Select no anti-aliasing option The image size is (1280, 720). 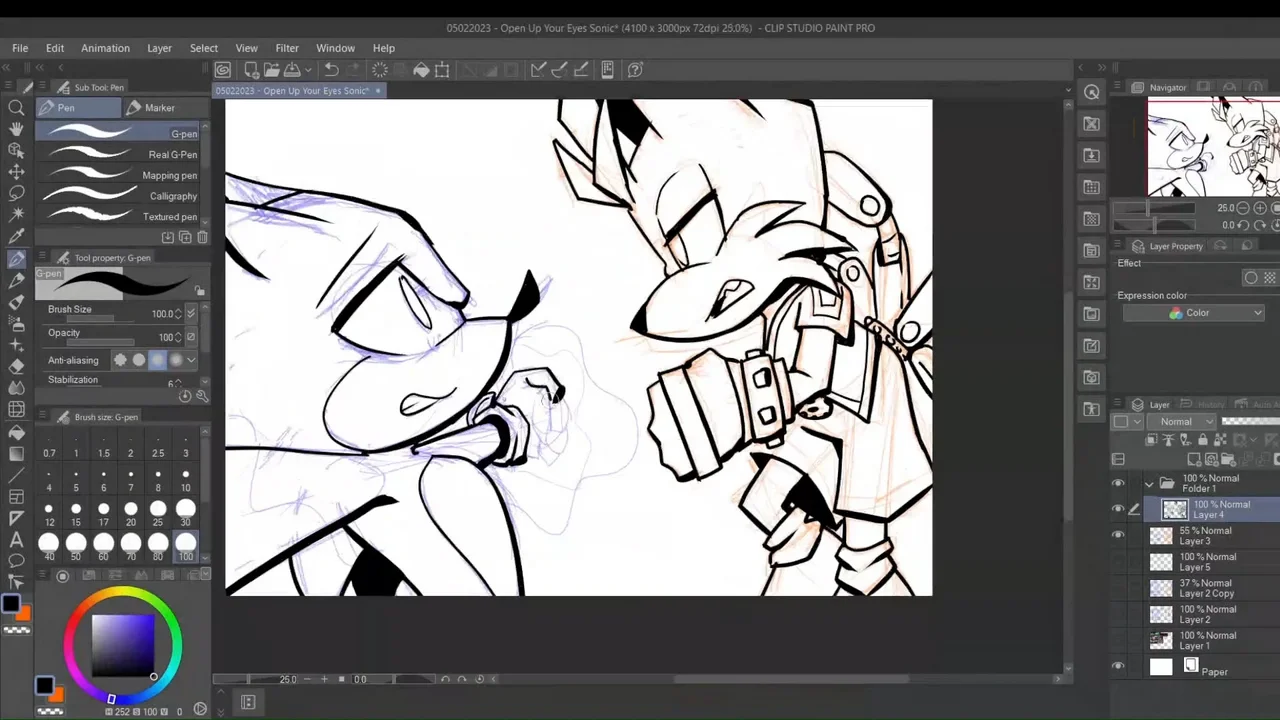click(x=120, y=360)
